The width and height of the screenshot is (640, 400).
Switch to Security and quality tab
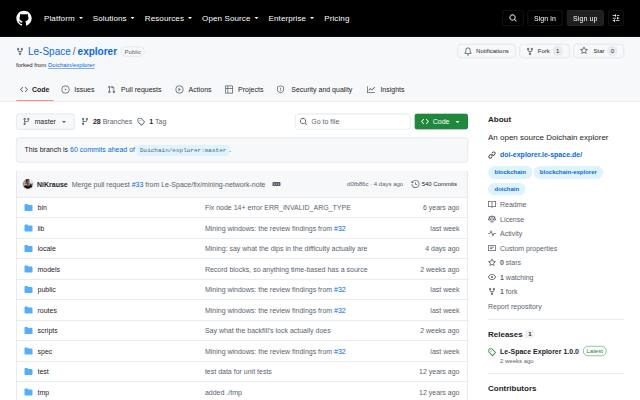[314, 89]
